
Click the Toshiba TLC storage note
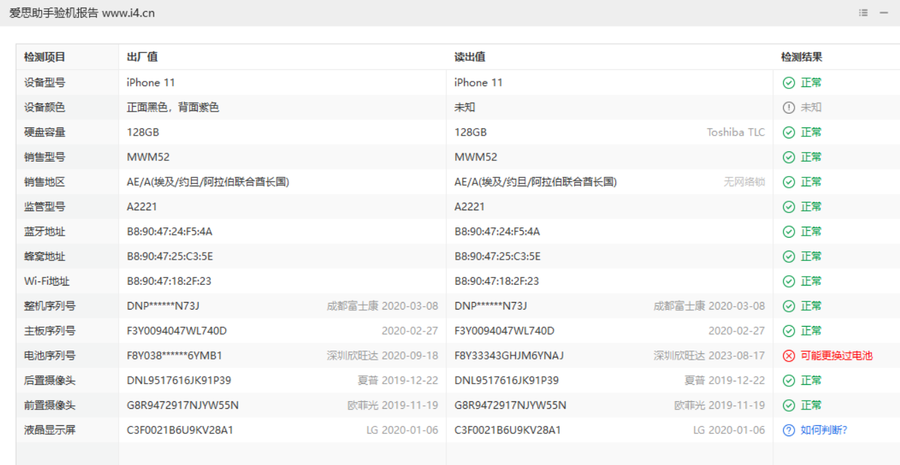[736, 133]
